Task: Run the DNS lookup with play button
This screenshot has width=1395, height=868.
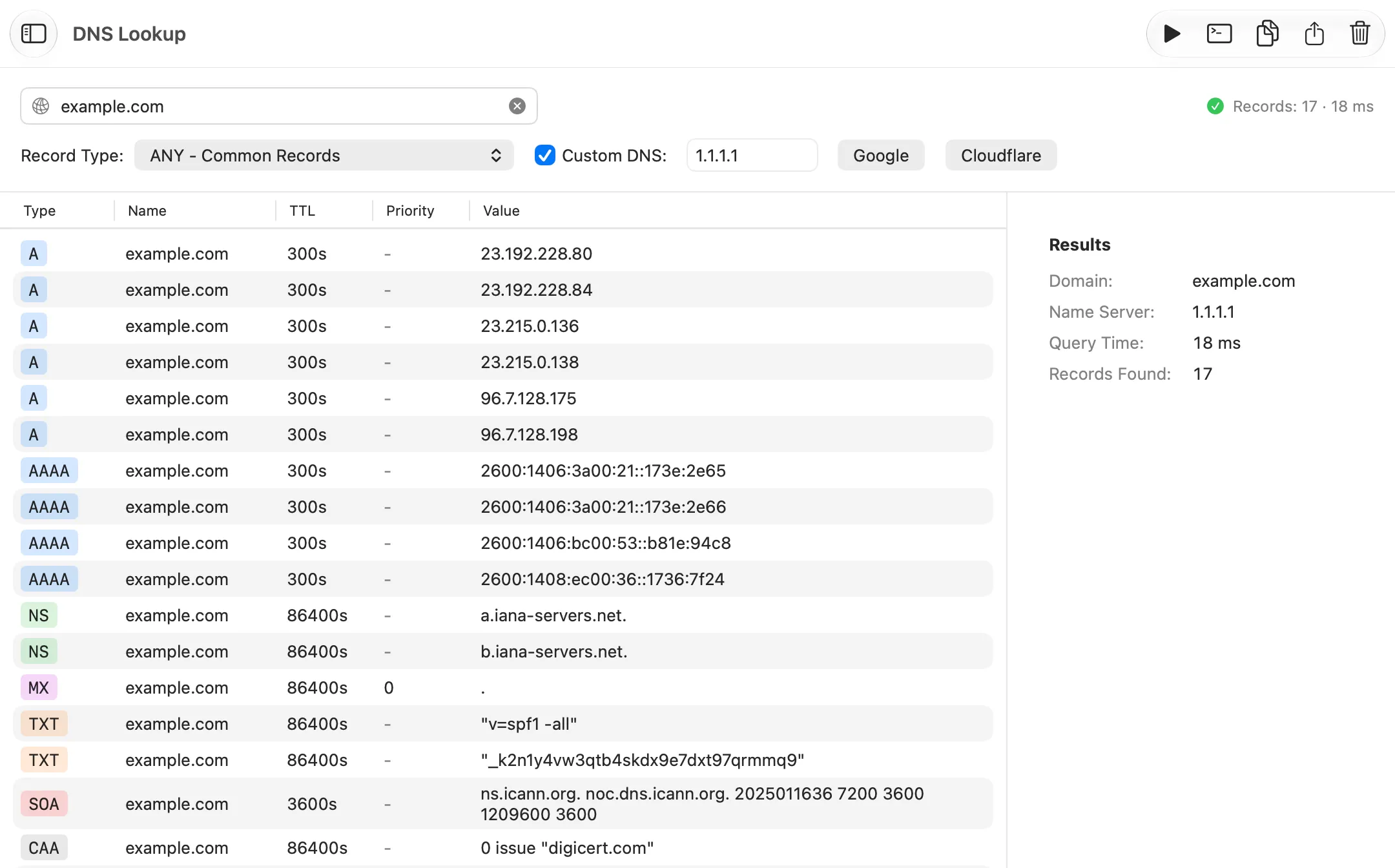Action: (1172, 34)
